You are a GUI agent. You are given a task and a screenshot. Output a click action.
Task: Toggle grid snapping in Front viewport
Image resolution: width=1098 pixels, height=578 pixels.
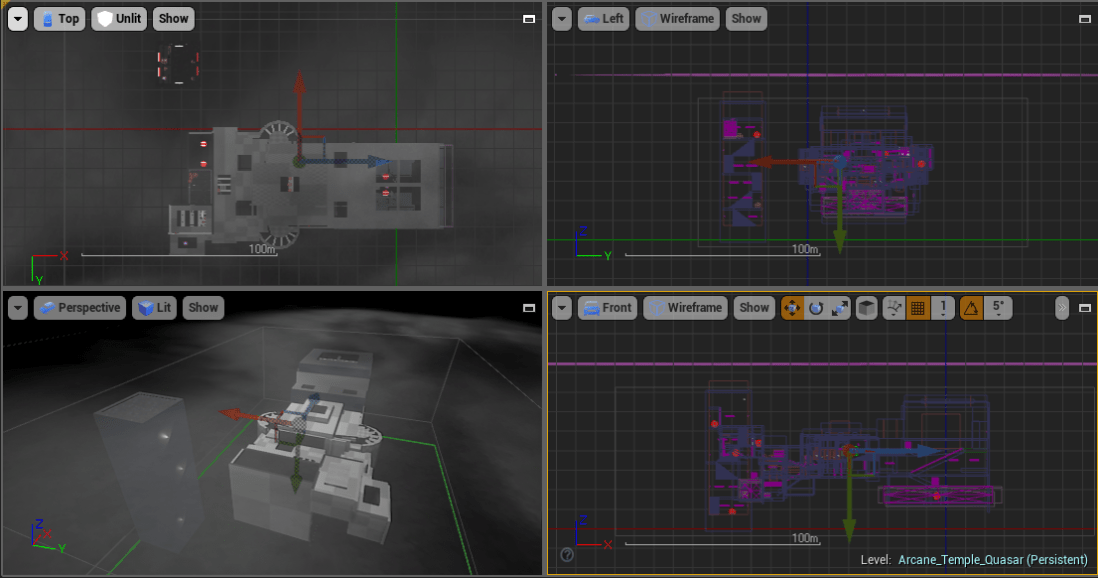point(918,308)
